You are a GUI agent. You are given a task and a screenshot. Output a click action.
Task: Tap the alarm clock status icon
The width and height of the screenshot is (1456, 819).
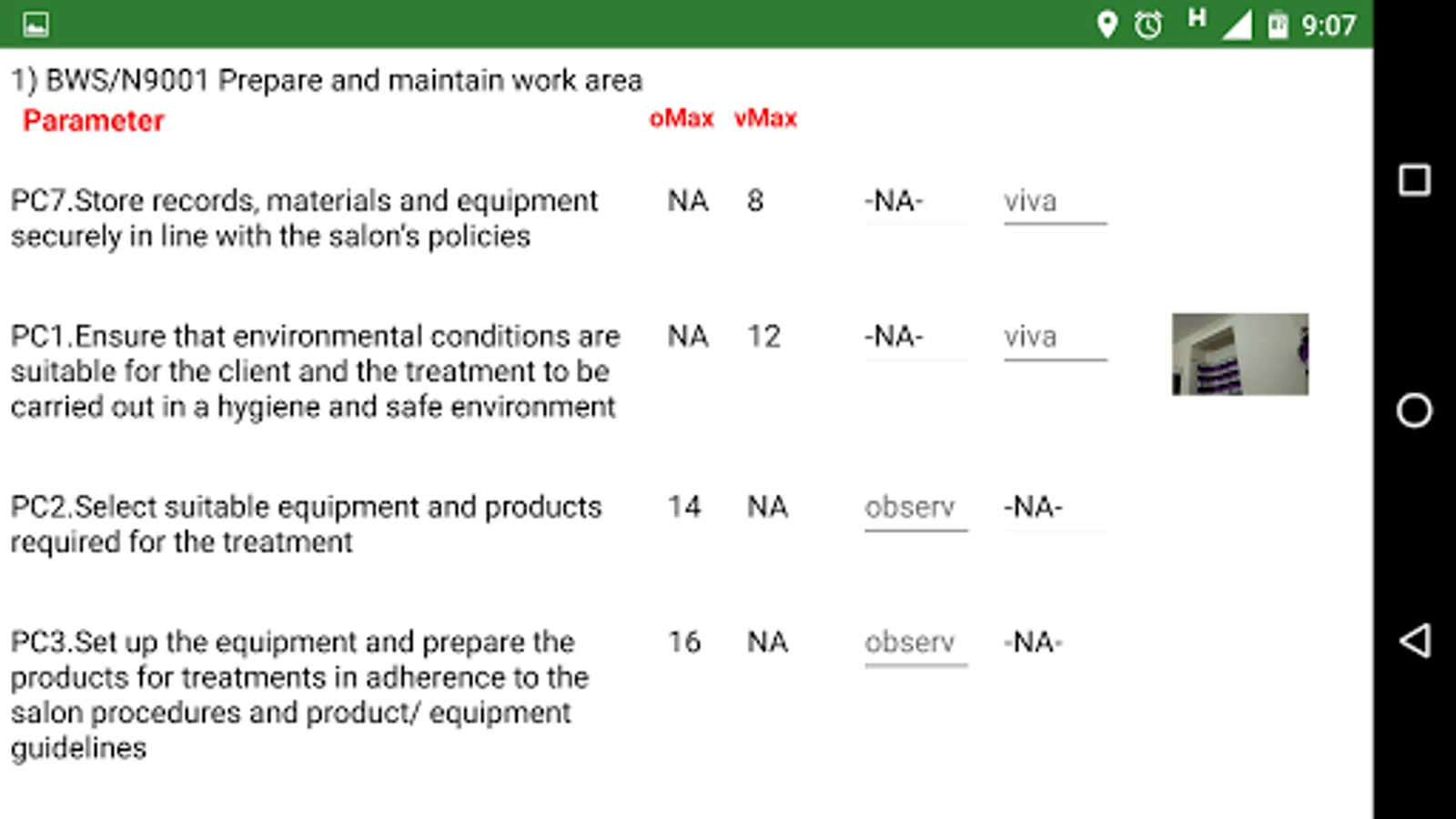point(1148,25)
